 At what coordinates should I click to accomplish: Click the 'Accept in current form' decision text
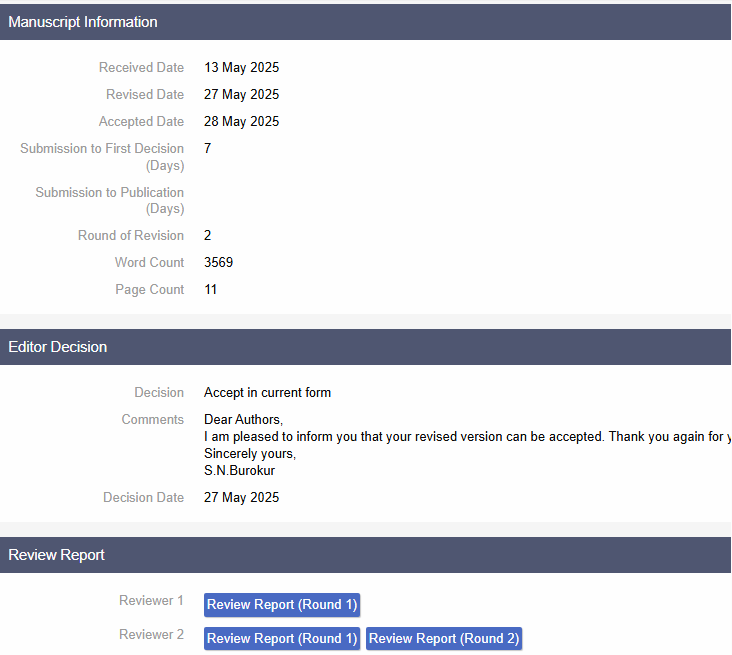click(x=267, y=393)
